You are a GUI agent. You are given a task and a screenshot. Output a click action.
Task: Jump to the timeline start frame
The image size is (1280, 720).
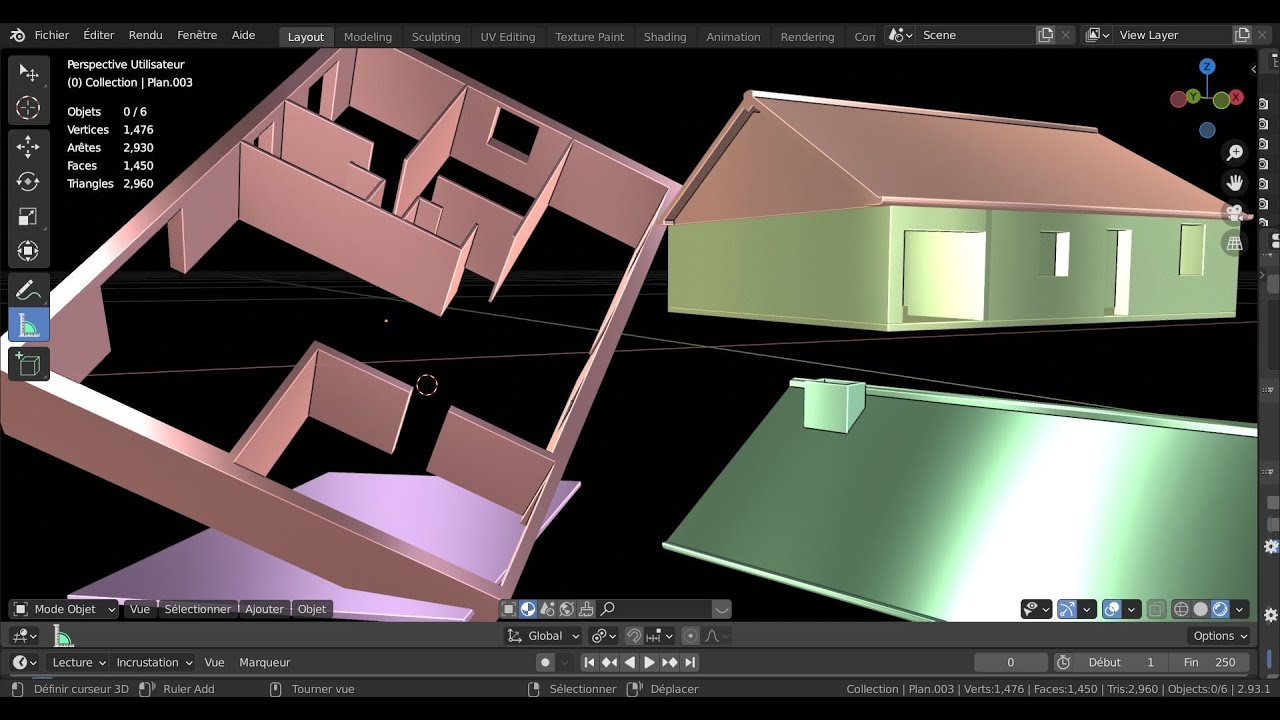pyautogui.click(x=589, y=662)
